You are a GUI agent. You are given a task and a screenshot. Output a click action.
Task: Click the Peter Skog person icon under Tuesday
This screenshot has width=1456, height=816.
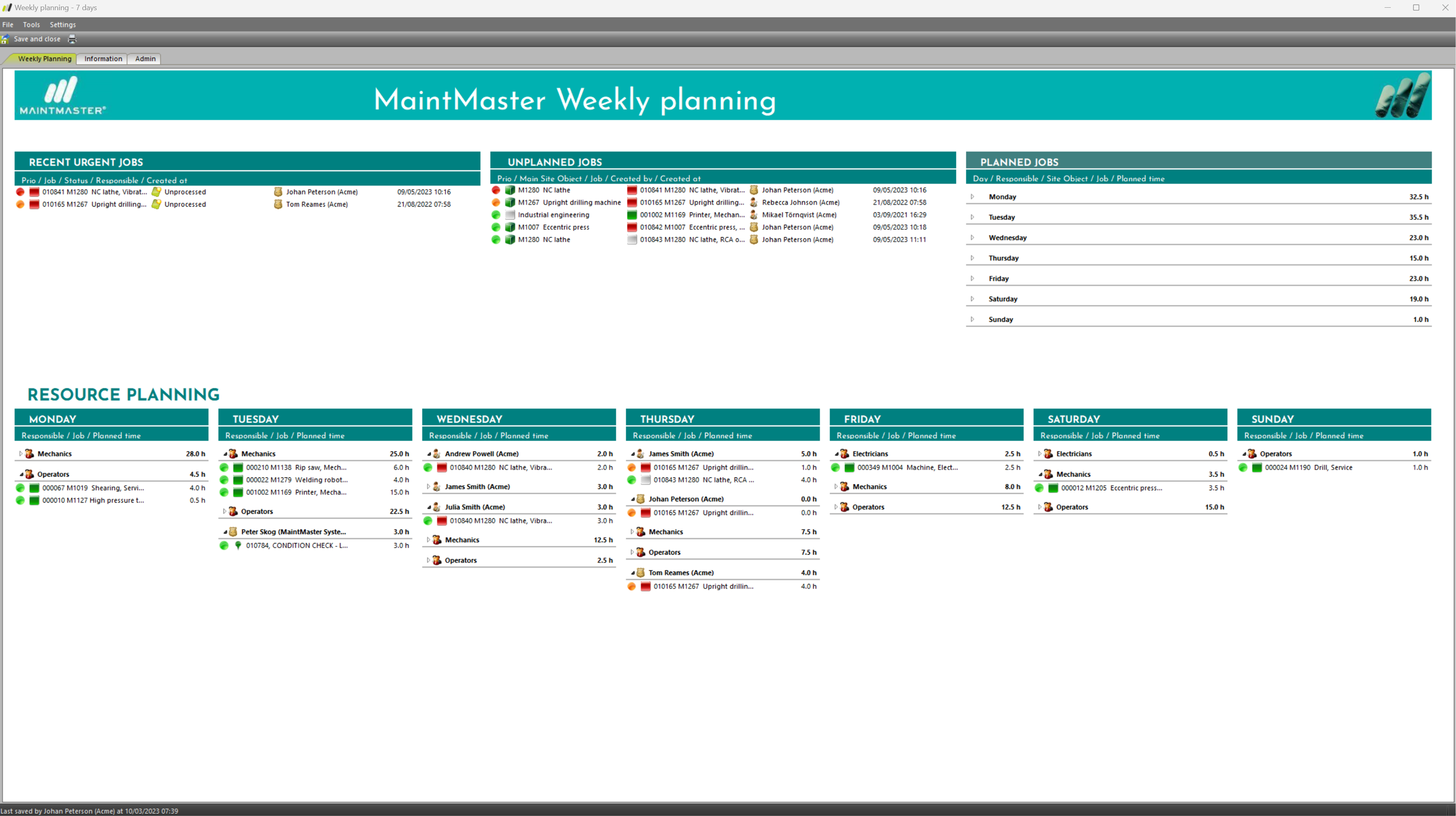click(x=233, y=532)
